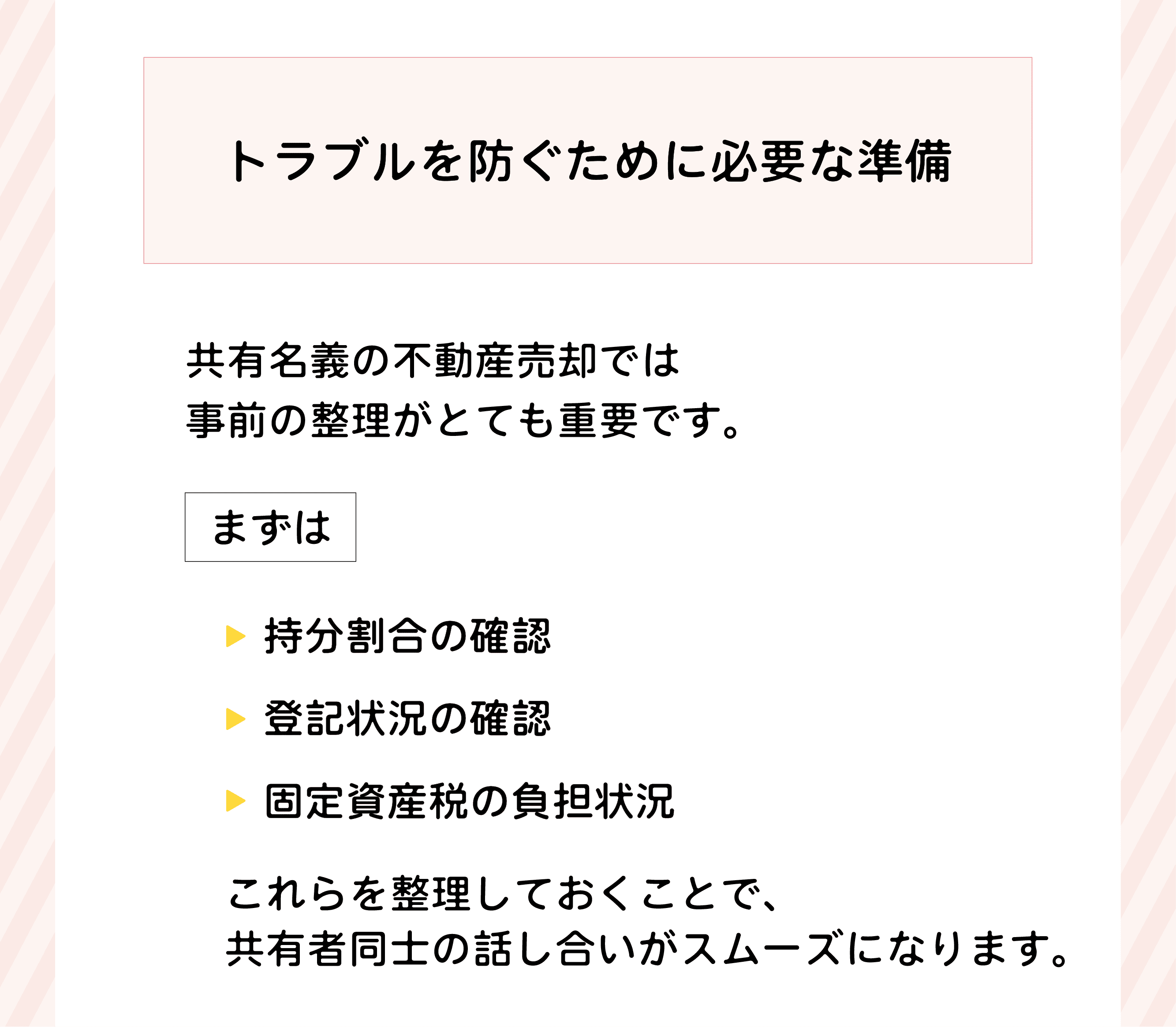The width and height of the screenshot is (1176, 1027).
Task: Select the yellow bullet before 固定資産税の負担状況
Action: tap(235, 800)
